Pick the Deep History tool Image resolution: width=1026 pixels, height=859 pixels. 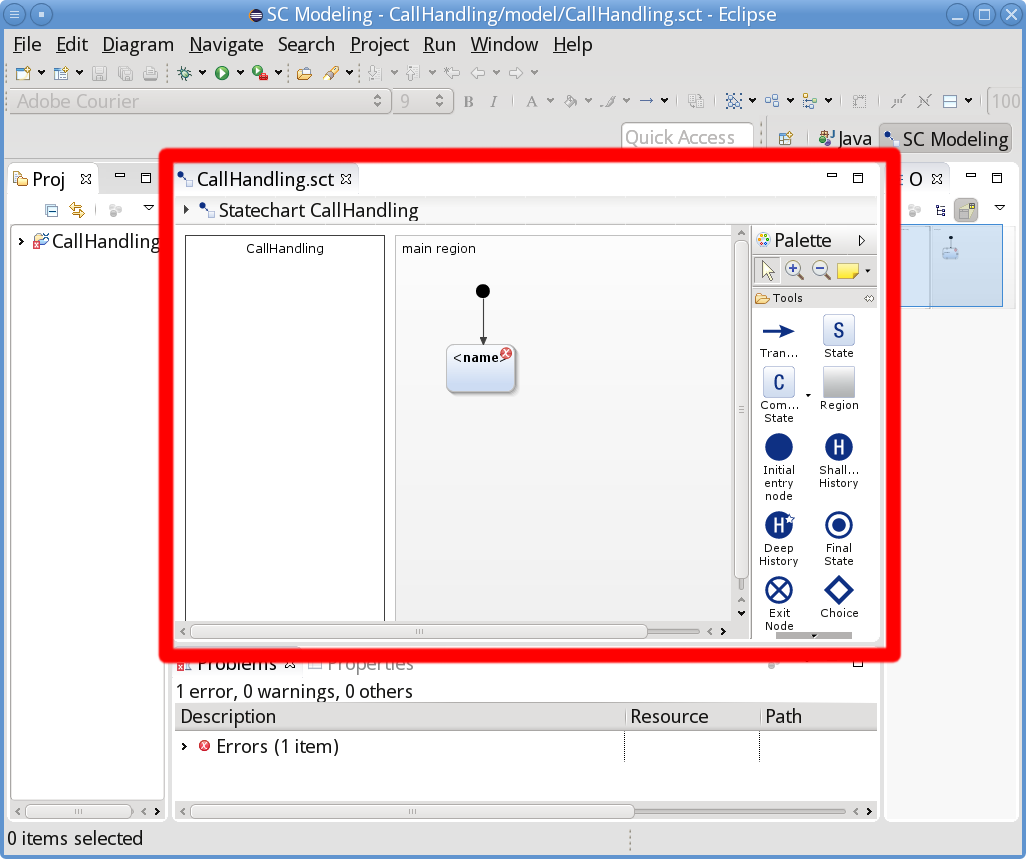(779, 539)
